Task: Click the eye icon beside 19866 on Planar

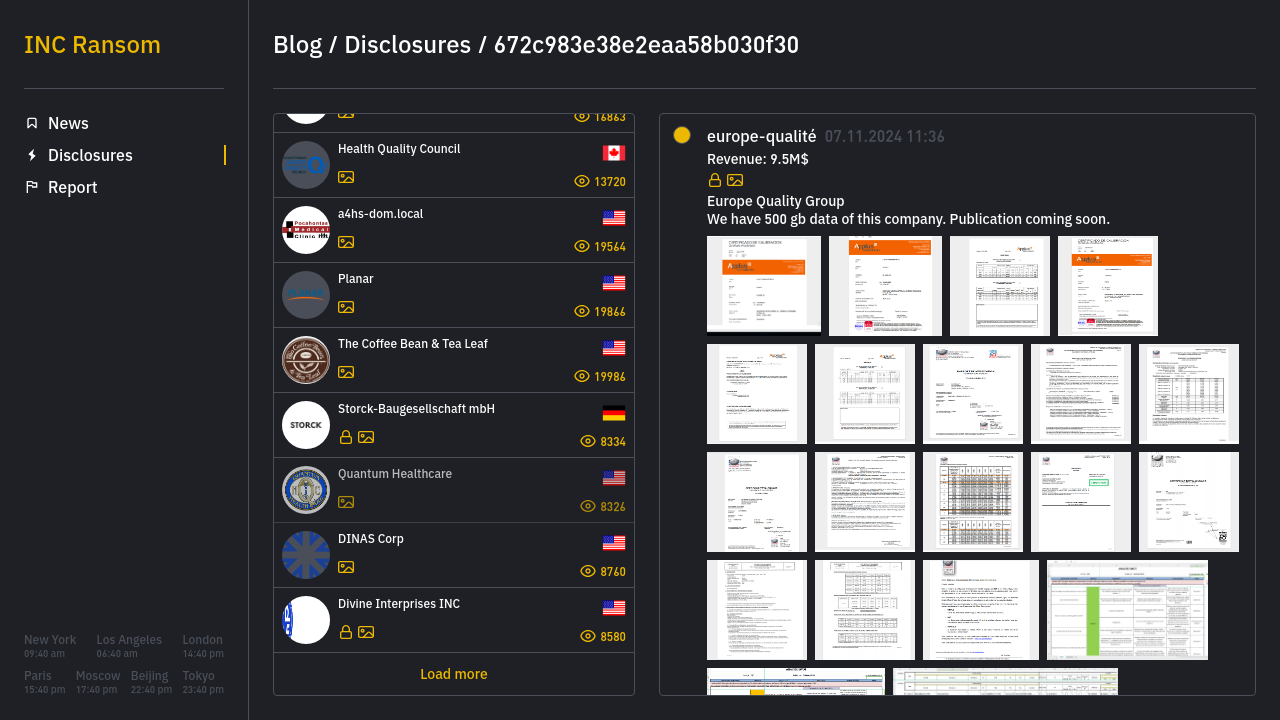Action: [582, 311]
